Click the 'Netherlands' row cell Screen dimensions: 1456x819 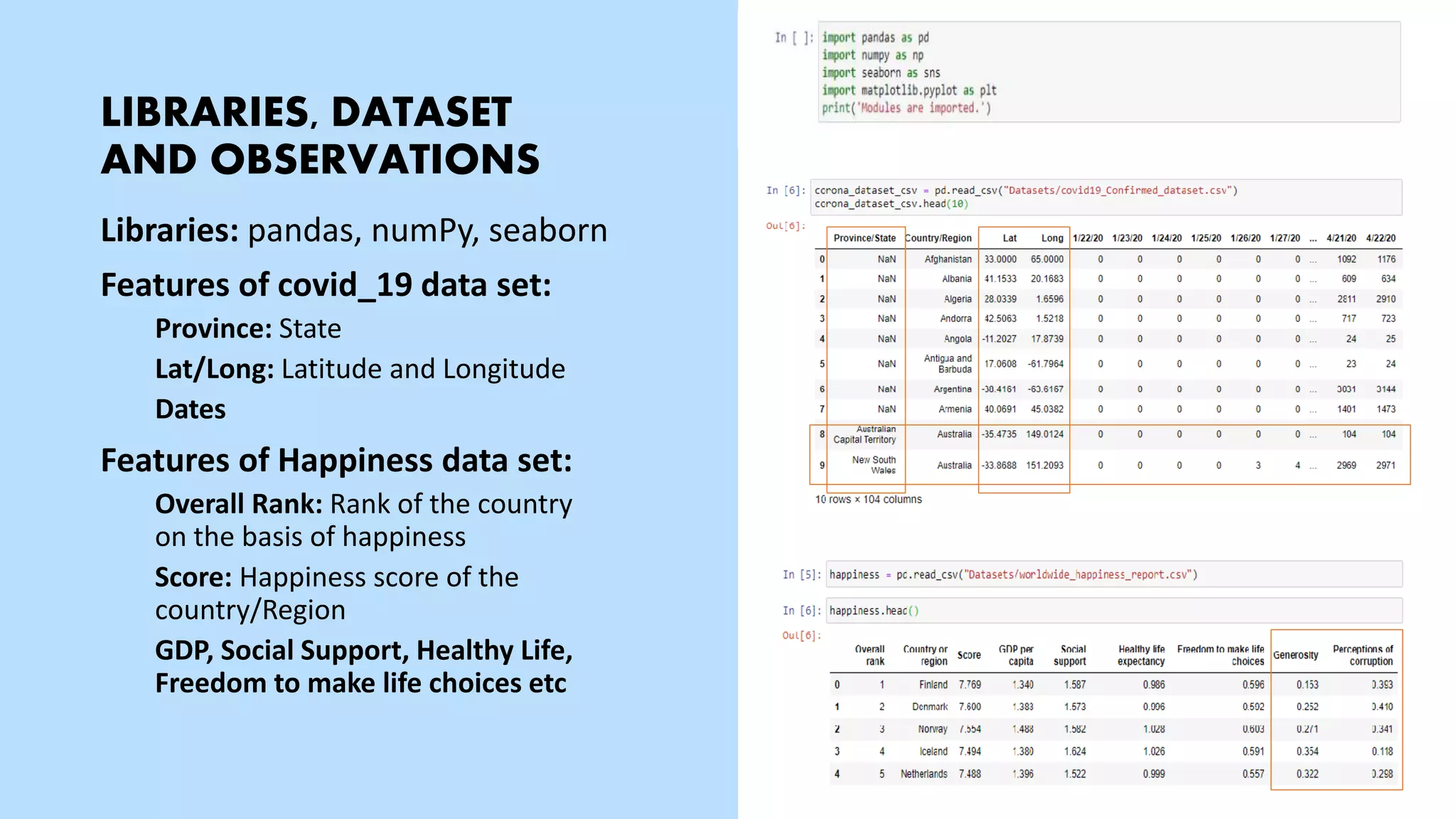924,774
